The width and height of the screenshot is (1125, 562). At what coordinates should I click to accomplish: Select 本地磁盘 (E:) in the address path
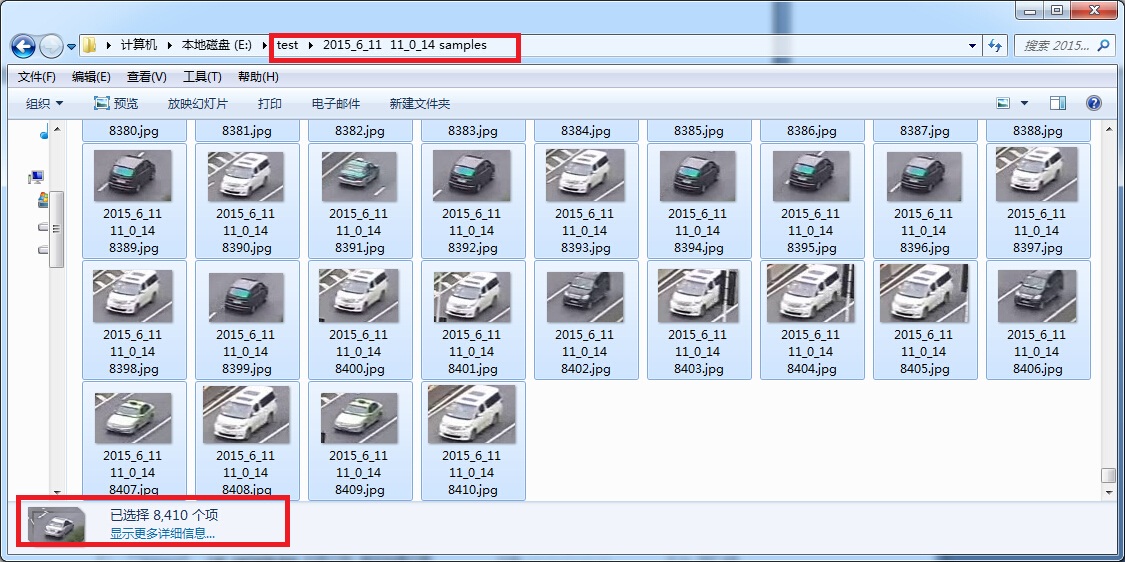point(217,45)
